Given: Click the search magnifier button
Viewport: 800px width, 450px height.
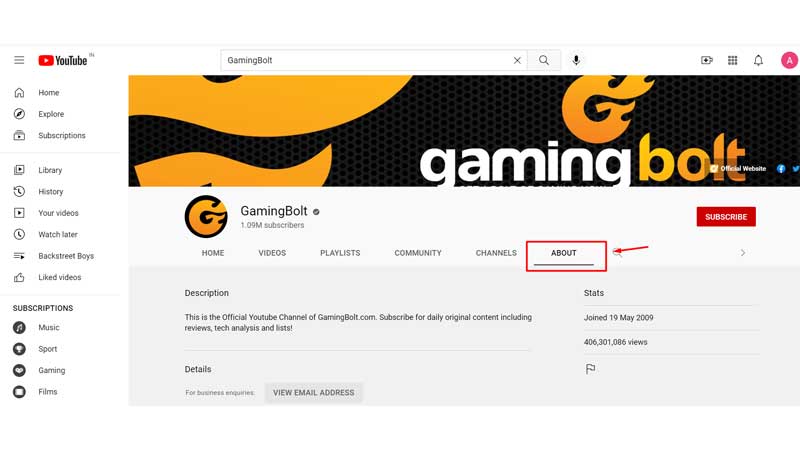Looking at the screenshot, I should (544, 60).
